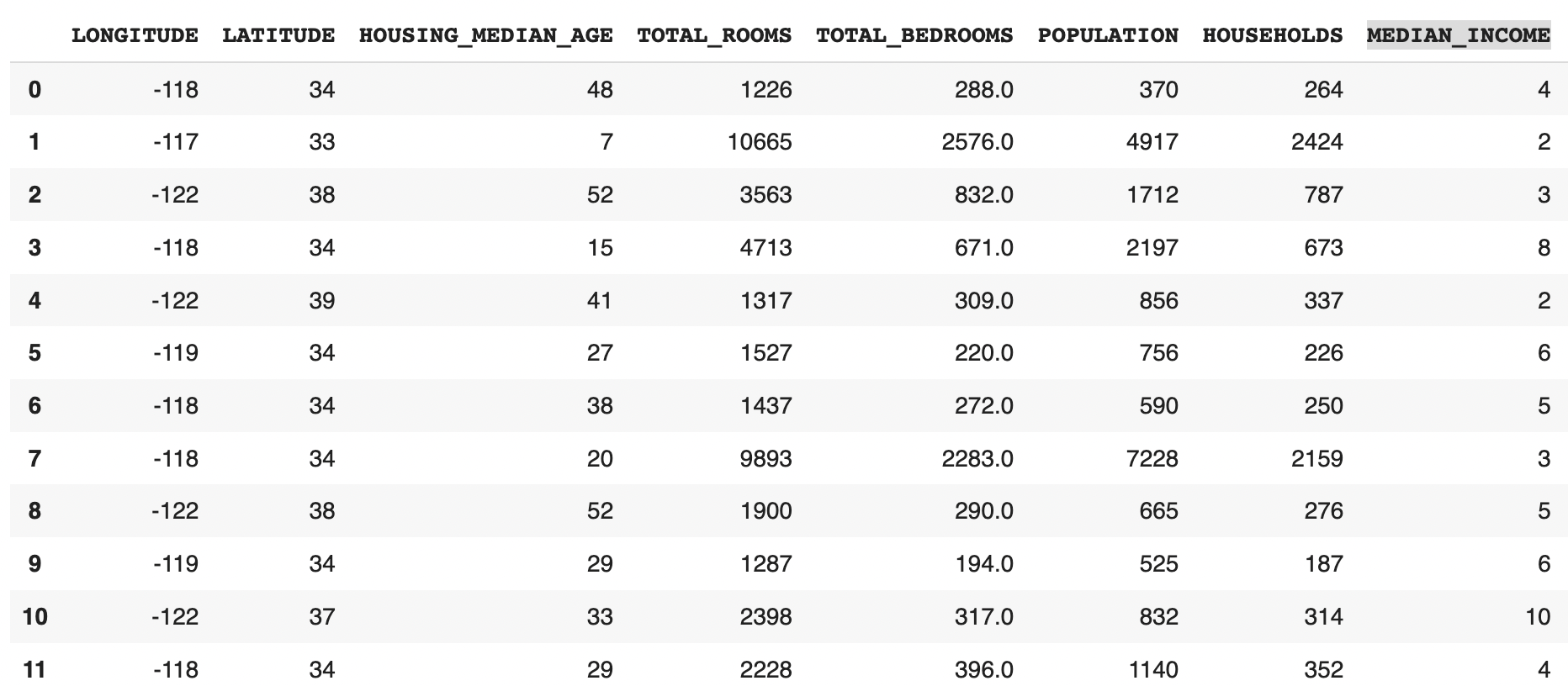
Task: Select the POPULATION column header
Action: coord(1108,35)
